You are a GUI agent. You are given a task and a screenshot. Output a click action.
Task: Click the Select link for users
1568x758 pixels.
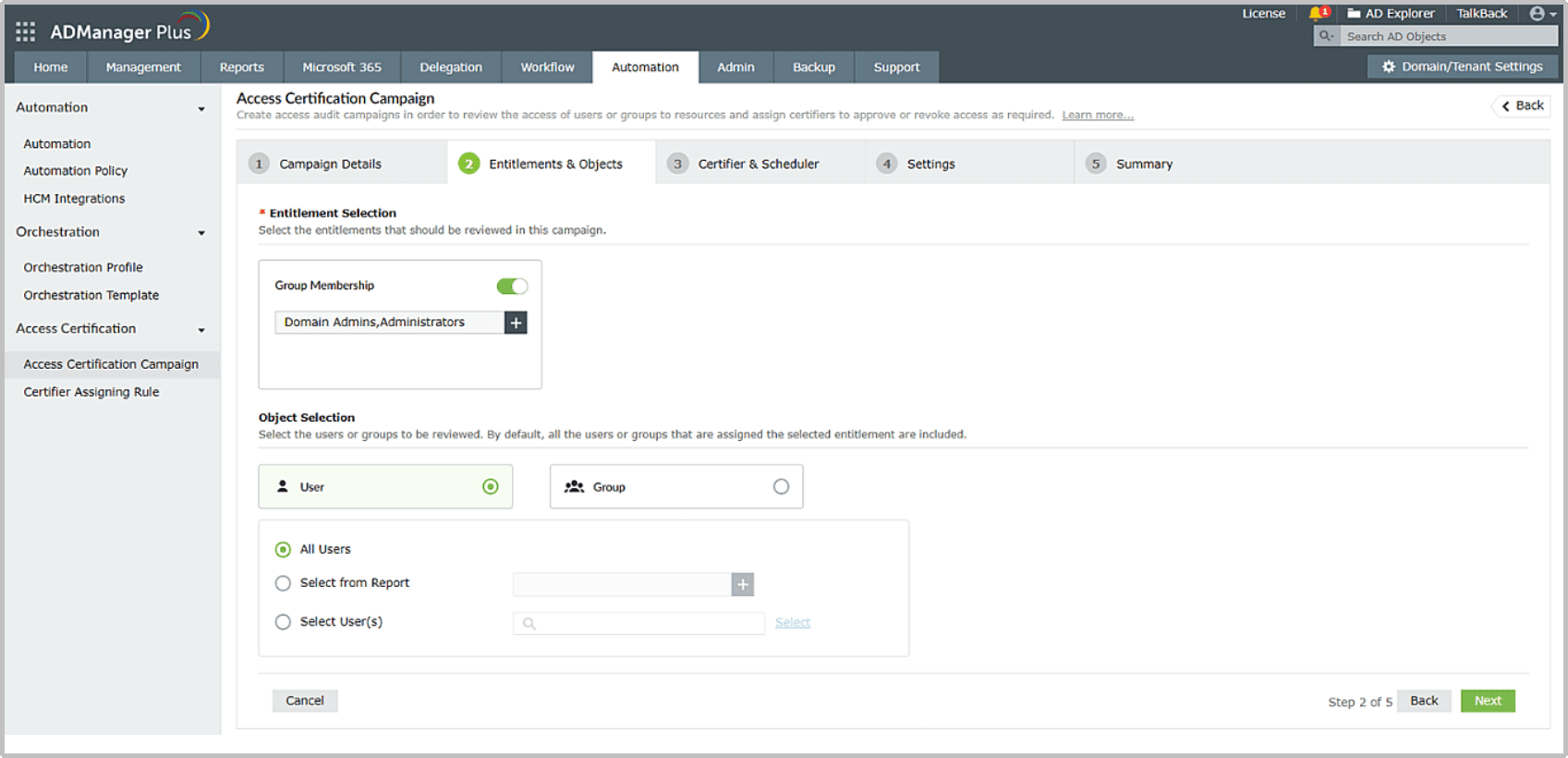click(793, 623)
